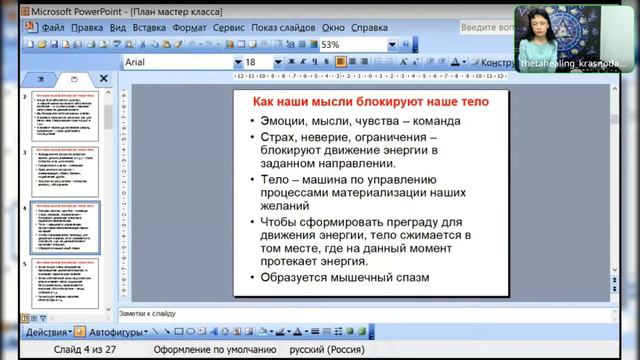The height and width of the screenshot is (360, 640).
Task: Open the Окно menu
Action: 333,28
